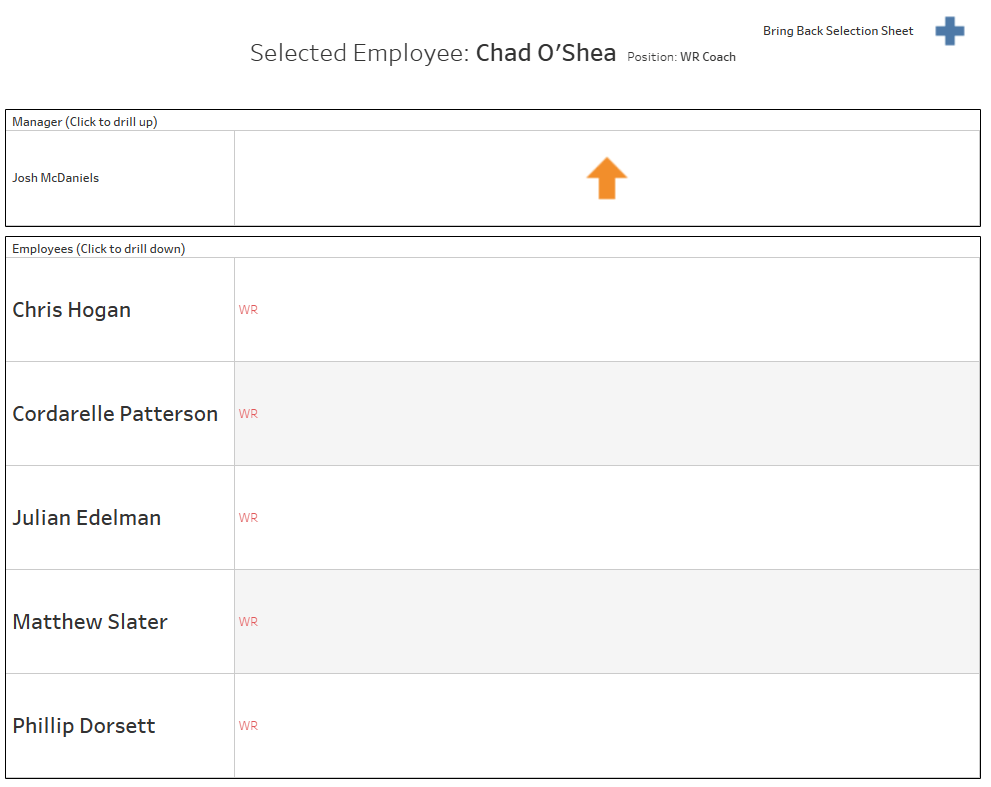This screenshot has height=787, width=991.
Task: Click the Chad O'Shea selected employee title
Action: [x=546, y=53]
